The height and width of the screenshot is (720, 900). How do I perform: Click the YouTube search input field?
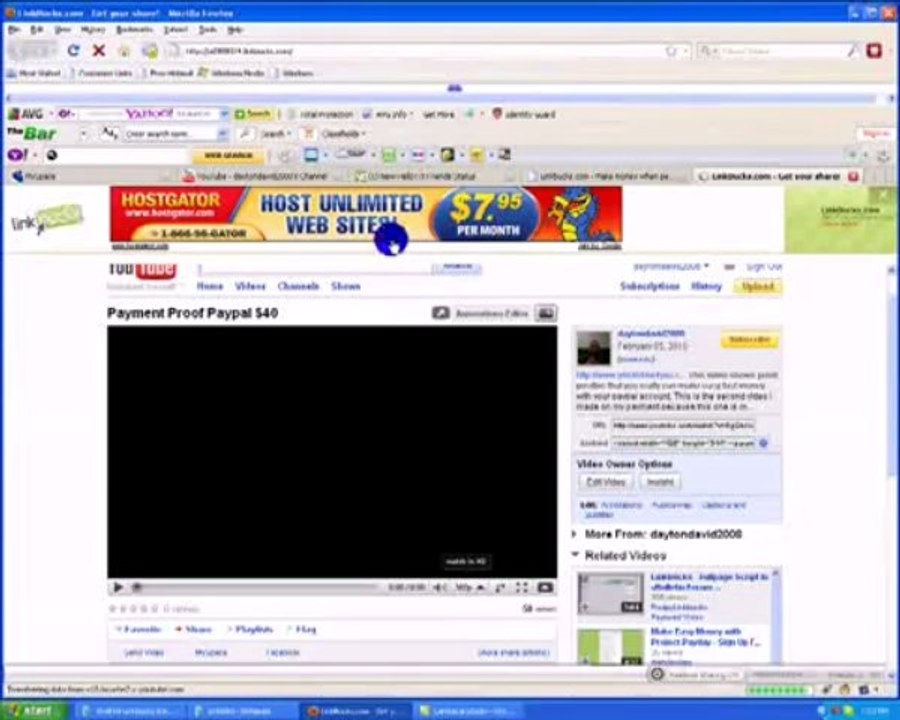313,268
